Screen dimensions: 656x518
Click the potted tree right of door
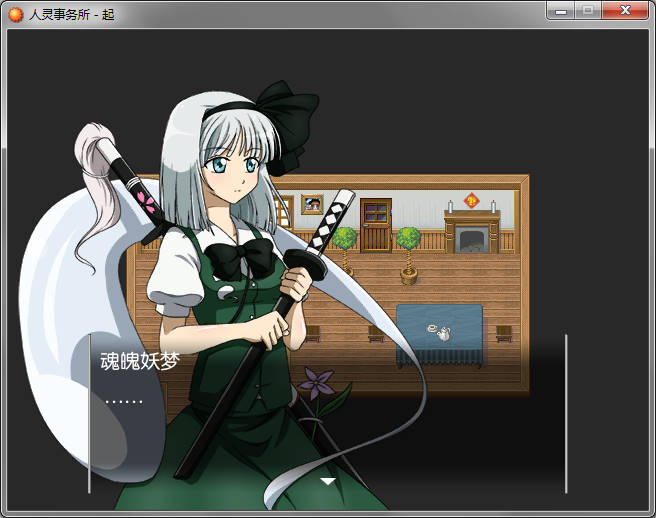click(408, 255)
